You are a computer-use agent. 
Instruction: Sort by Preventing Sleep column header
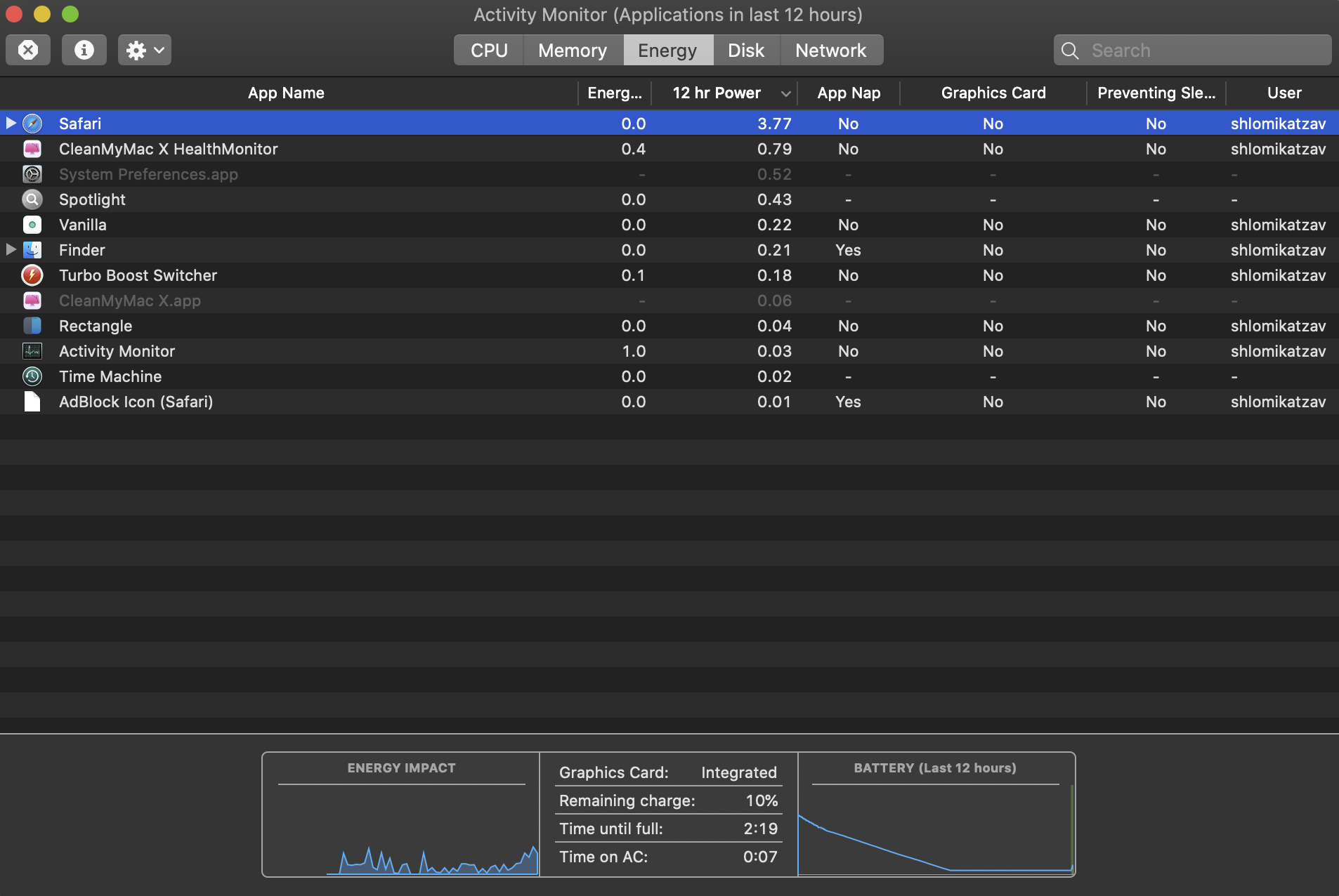[x=1156, y=93]
